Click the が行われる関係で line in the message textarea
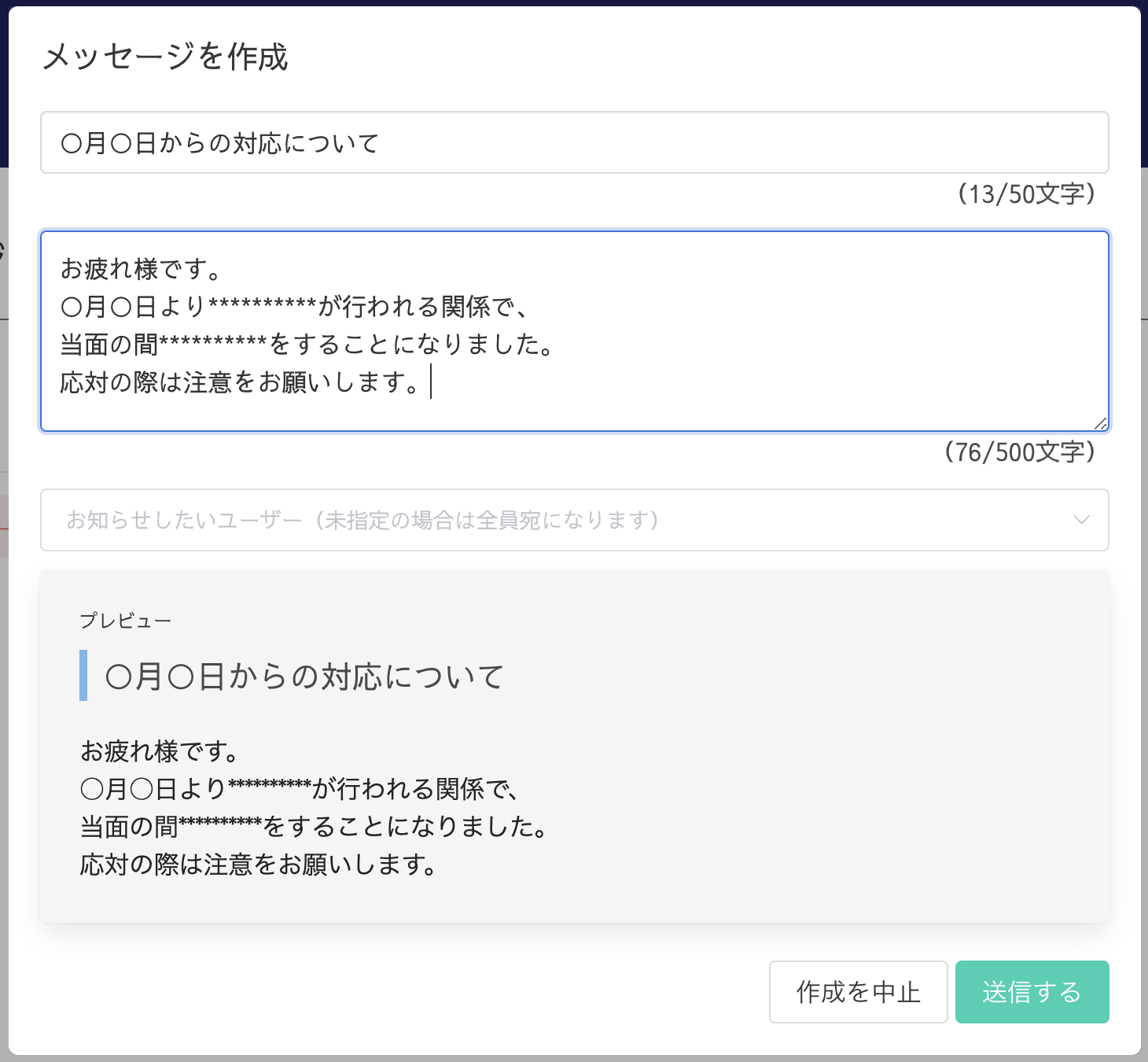 pyautogui.click(x=294, y=307)
